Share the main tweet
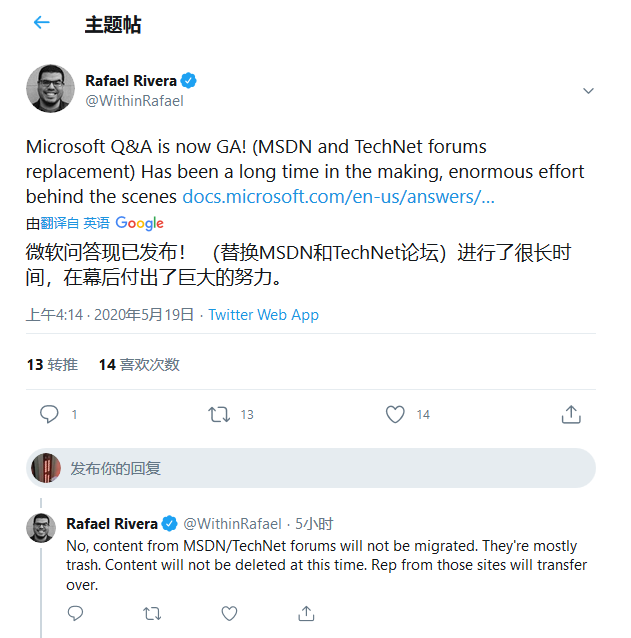 571,414
